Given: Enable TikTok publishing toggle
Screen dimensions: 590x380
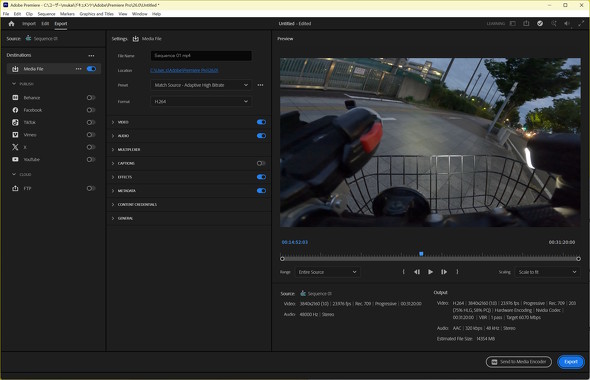Looking at the screenshot, I should tap(91, 122).
